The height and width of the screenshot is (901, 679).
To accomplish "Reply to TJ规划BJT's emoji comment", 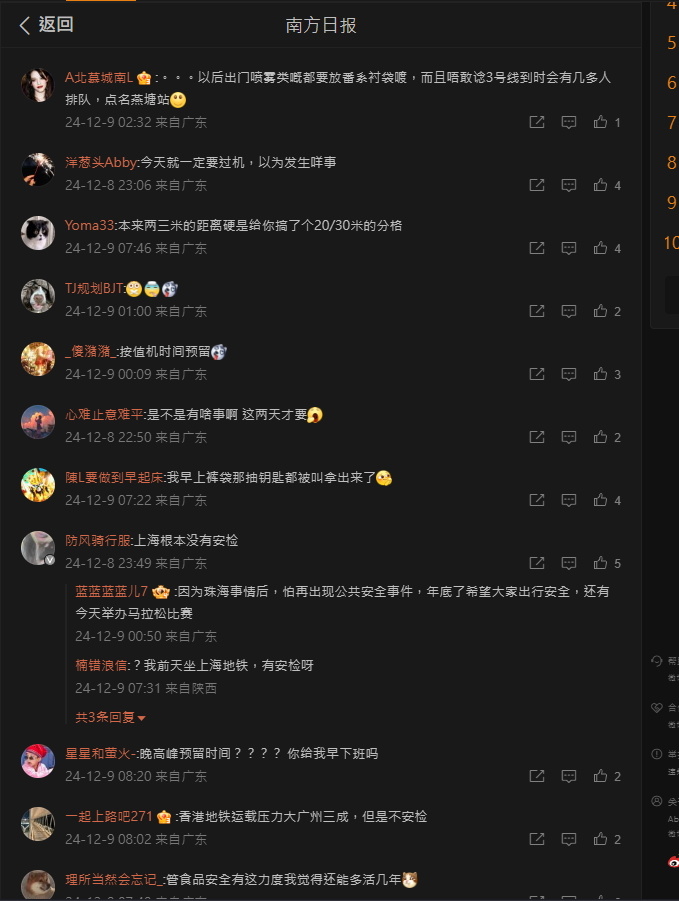I will pyautogui.click(x=569, y=311).
